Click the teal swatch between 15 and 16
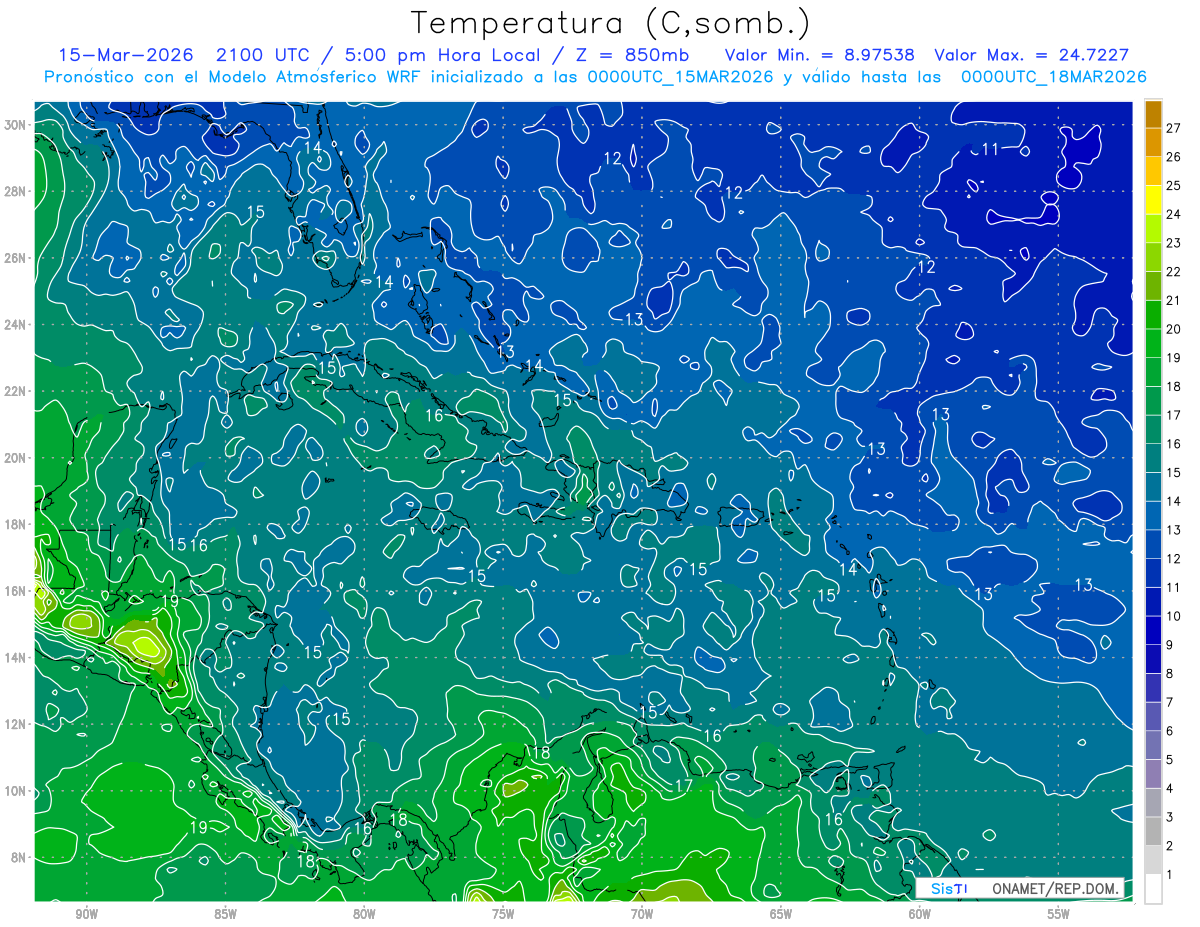Screen dimensions: 1200x927 1153,458
